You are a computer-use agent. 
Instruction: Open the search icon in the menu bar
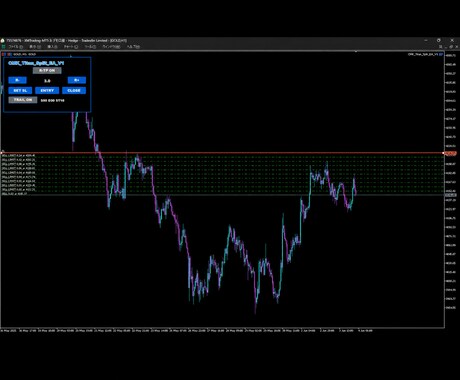pyautogui.click(x=441, y=47)
